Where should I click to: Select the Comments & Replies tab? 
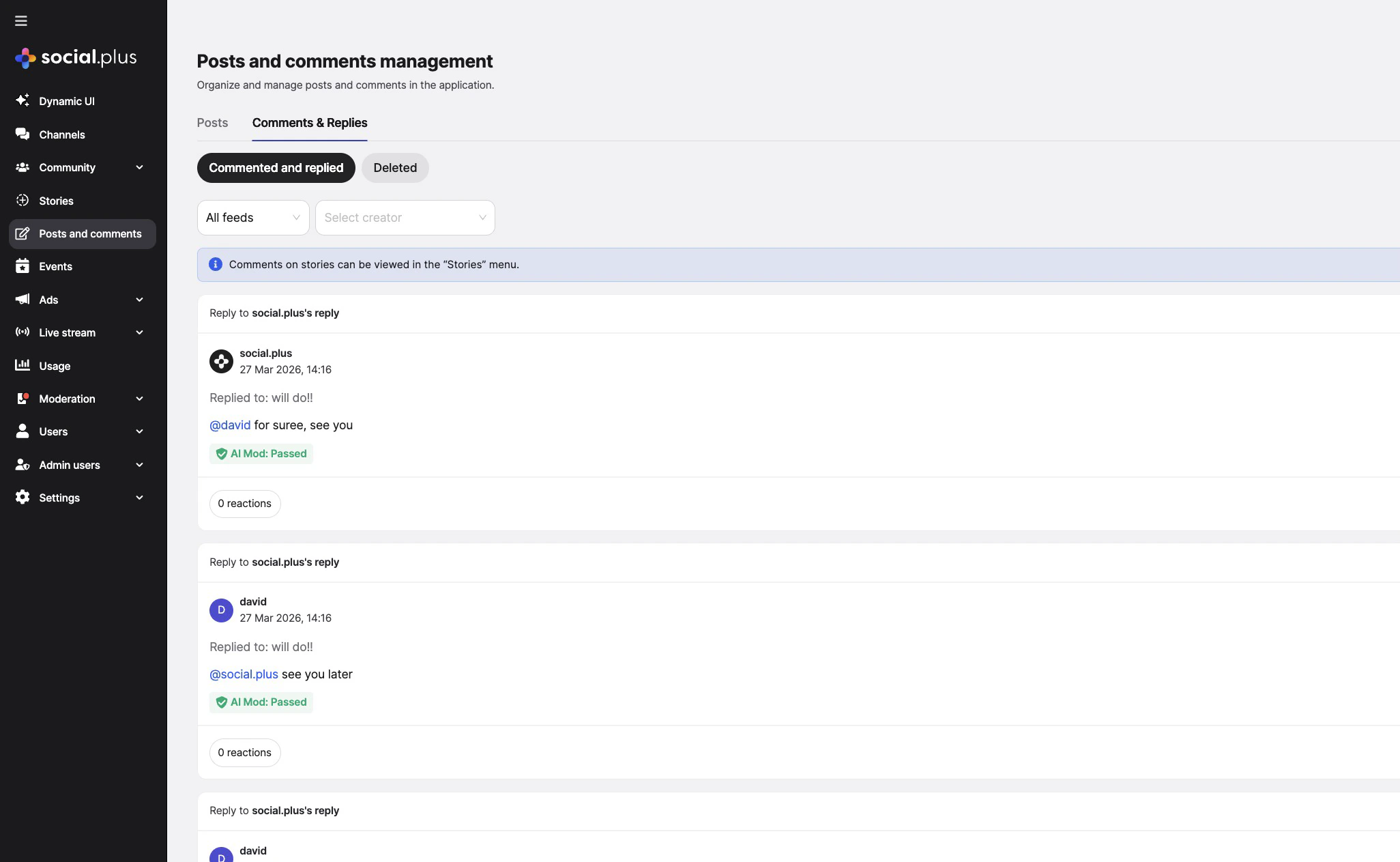[309, 123]
